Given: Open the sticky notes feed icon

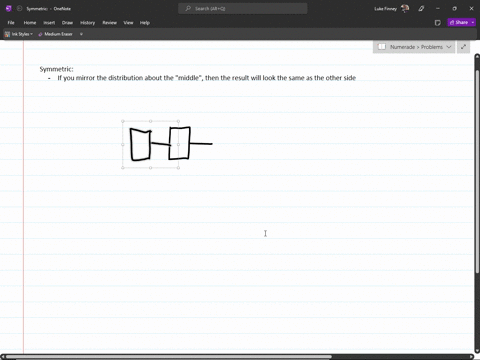Looking at the screenshot, I should pyautogui.click(x=438, y=23).
